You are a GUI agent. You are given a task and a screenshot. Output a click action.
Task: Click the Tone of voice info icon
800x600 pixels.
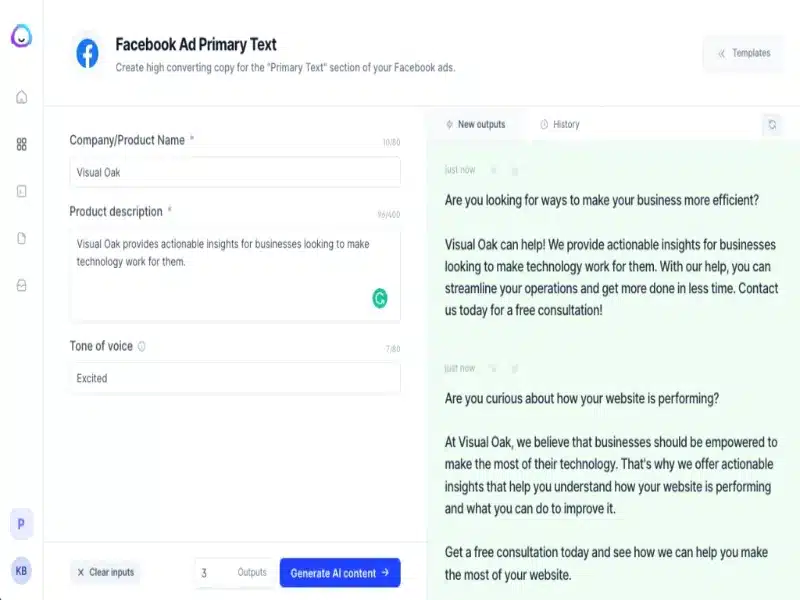[x=142, y=346]
